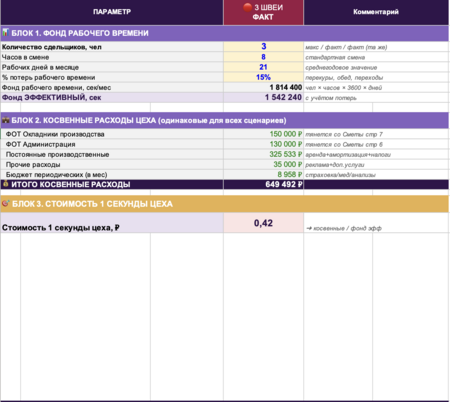Click the Бюджет периодических (в мес) label
The height and width of the screenshot is (402, 450).
coord(56,175)
